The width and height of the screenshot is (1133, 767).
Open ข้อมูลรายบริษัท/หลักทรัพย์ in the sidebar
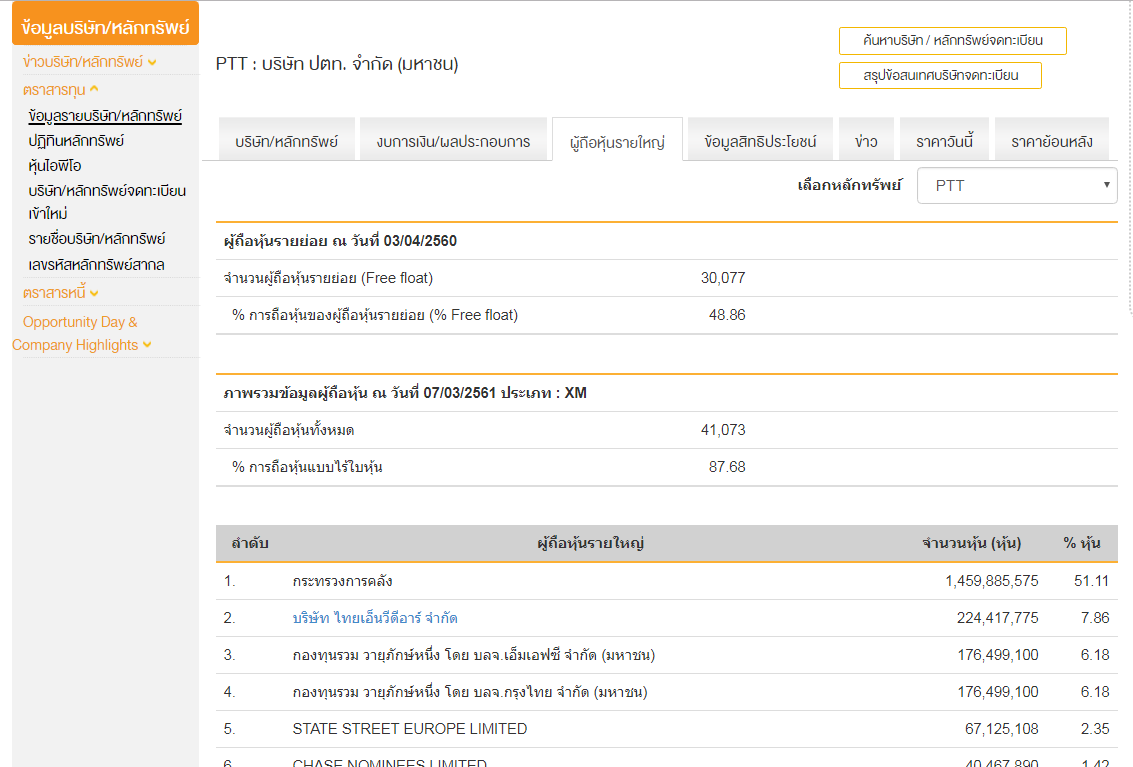coord(105,116)
